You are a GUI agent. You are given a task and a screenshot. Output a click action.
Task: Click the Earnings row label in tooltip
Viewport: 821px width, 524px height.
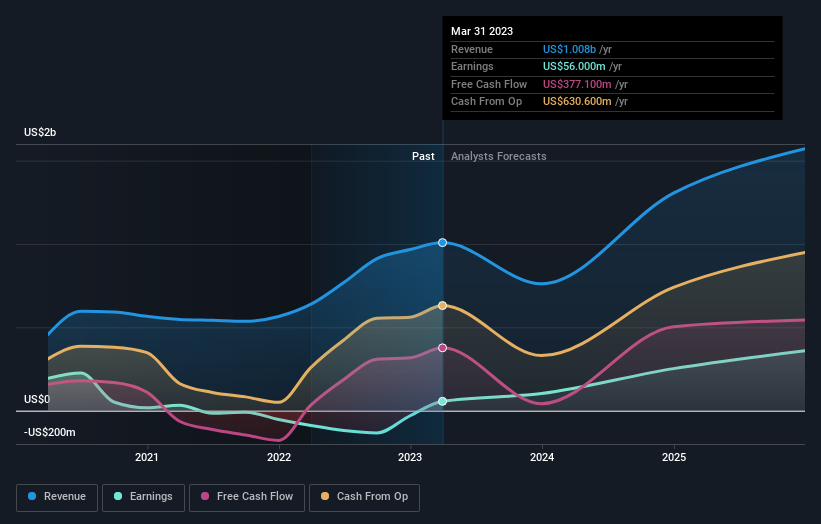[472, 66]
